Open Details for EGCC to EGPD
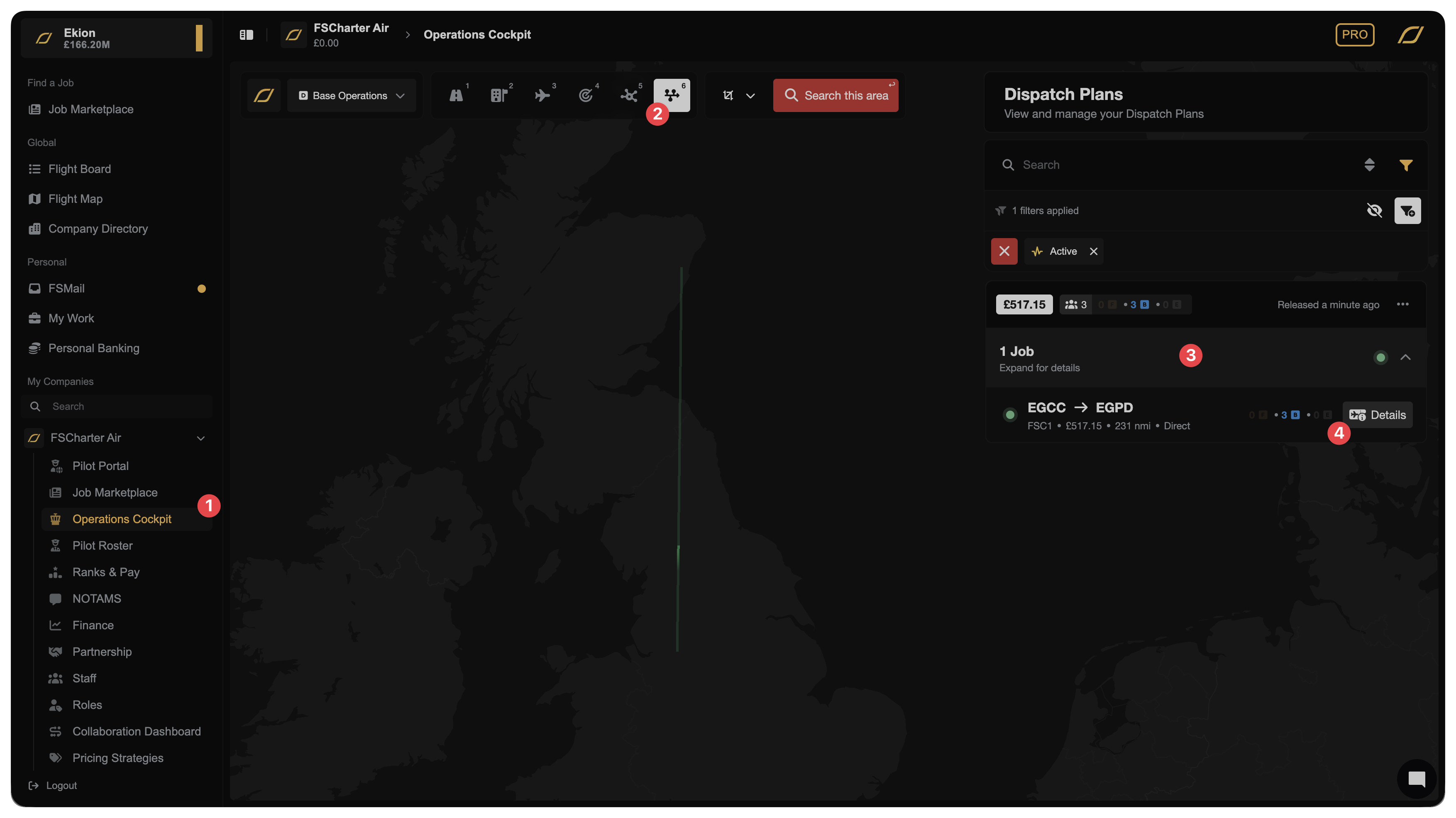The width and height of the screenshot is (1456, 818). [1378, 415]
